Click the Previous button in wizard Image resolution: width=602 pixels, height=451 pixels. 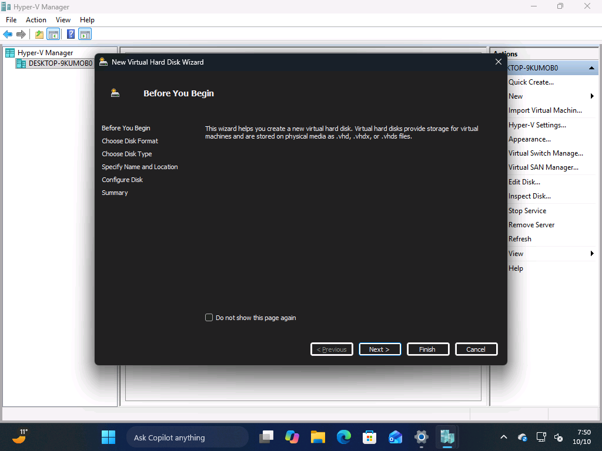(x=332, y=349)
